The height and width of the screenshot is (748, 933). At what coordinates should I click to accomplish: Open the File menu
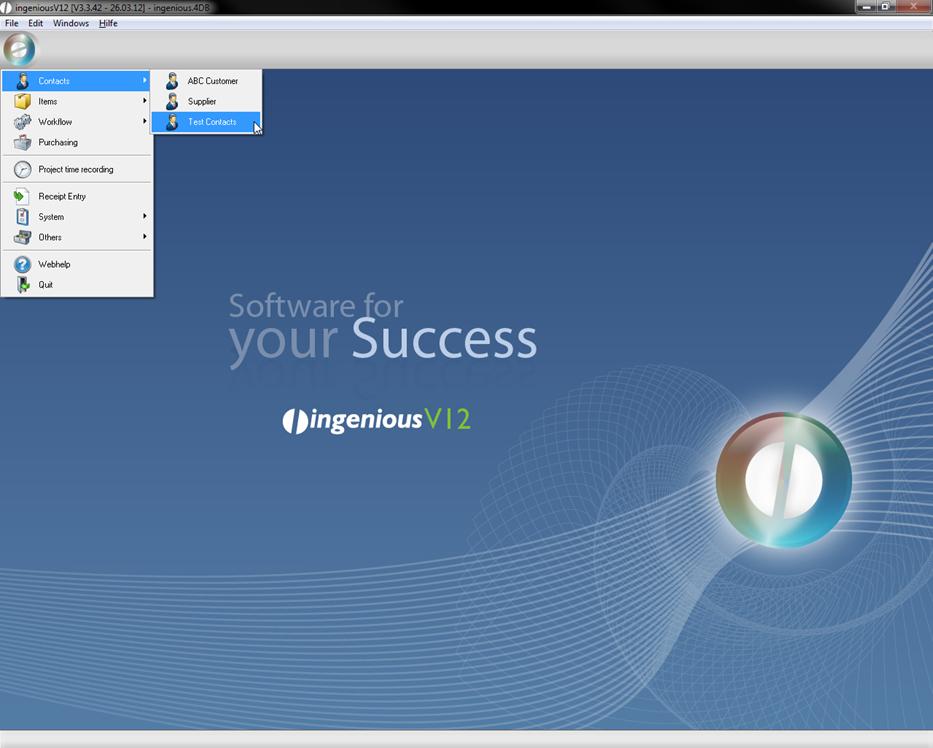12,23
